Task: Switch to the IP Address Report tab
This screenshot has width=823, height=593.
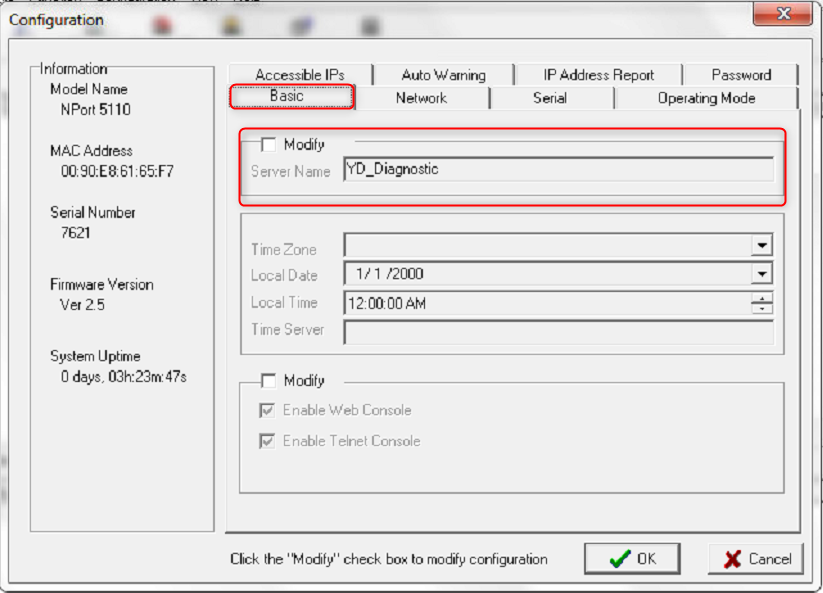Action: click(598, 75)
